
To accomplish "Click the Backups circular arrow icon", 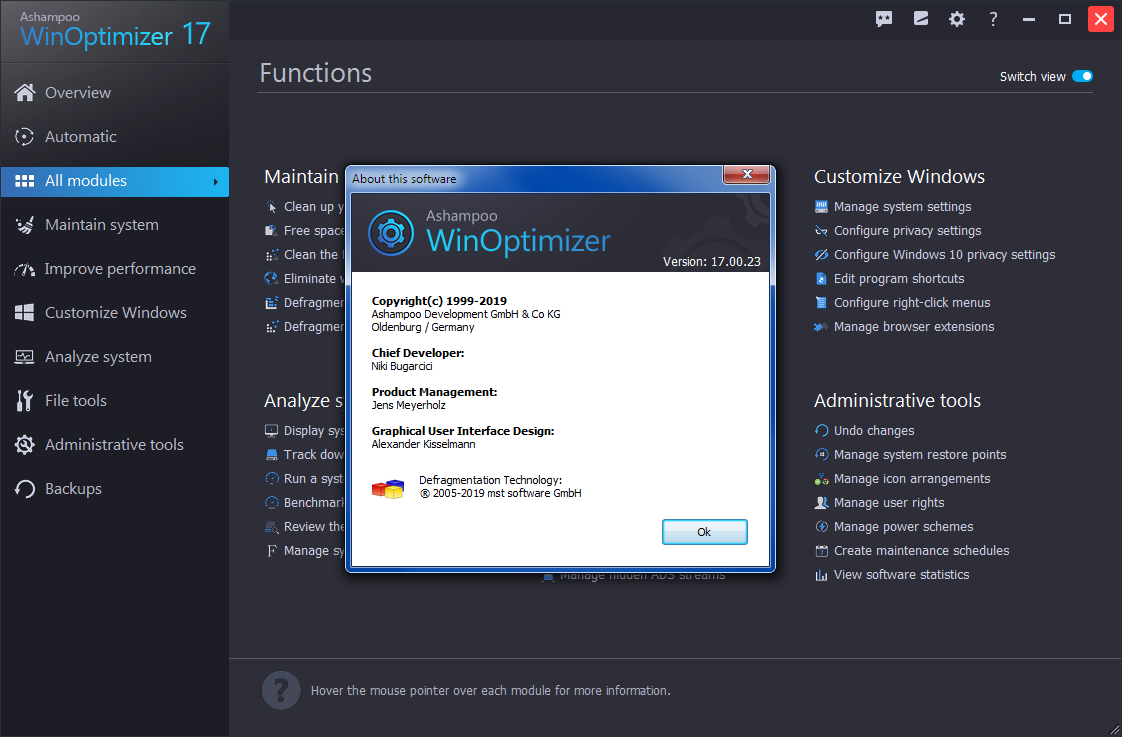I will click(25, 489).
